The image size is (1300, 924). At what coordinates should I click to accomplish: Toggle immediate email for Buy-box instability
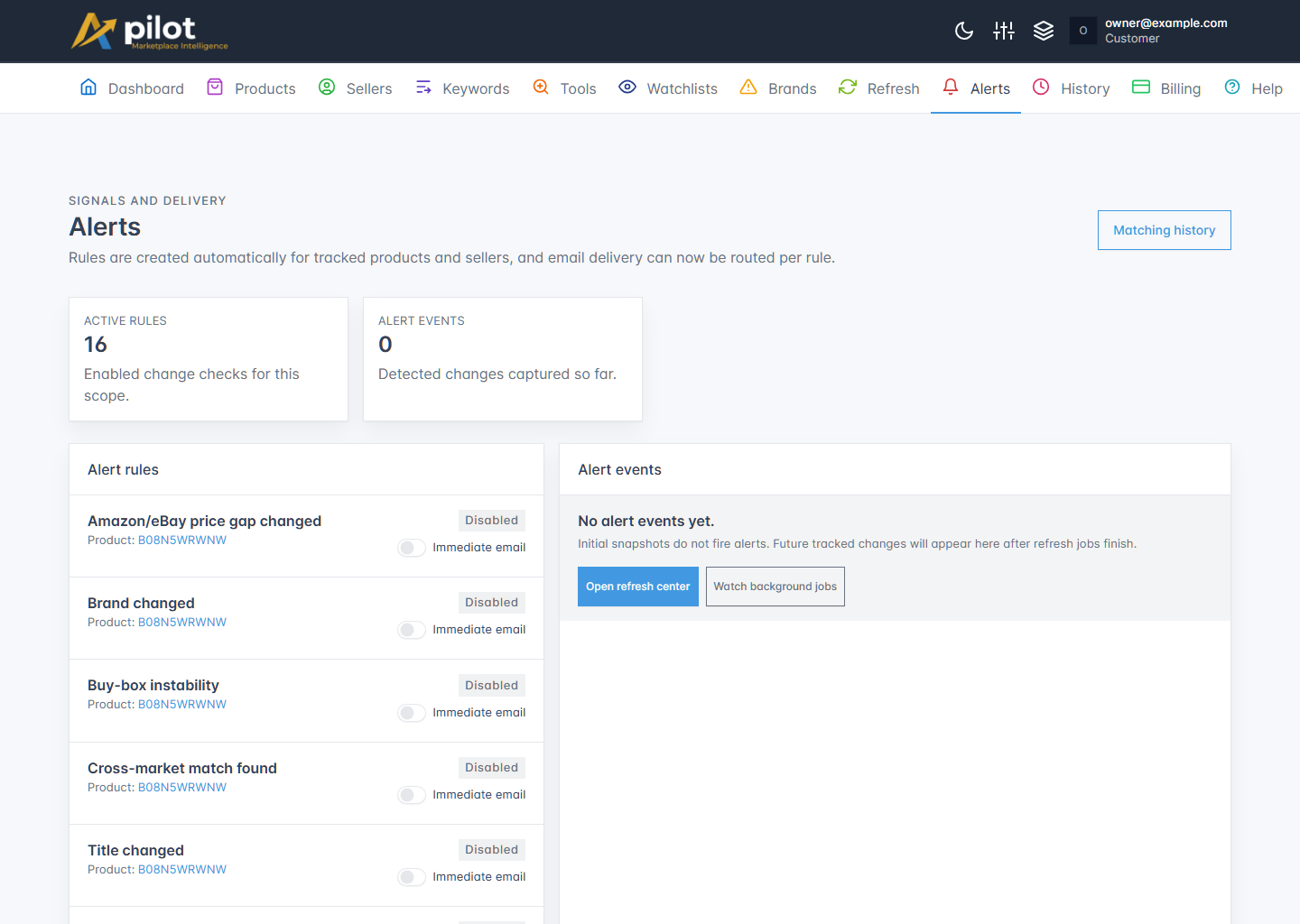click(412, 713)
